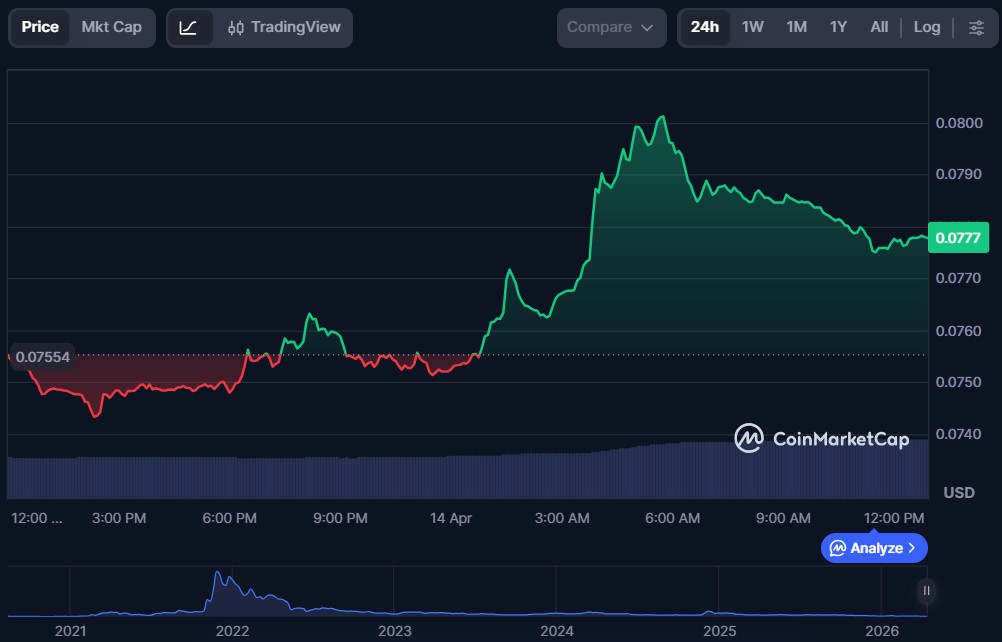The image size is (1002, 642).
Task: Click the 6:00 AM price peak
Action: tap(661, 117)
